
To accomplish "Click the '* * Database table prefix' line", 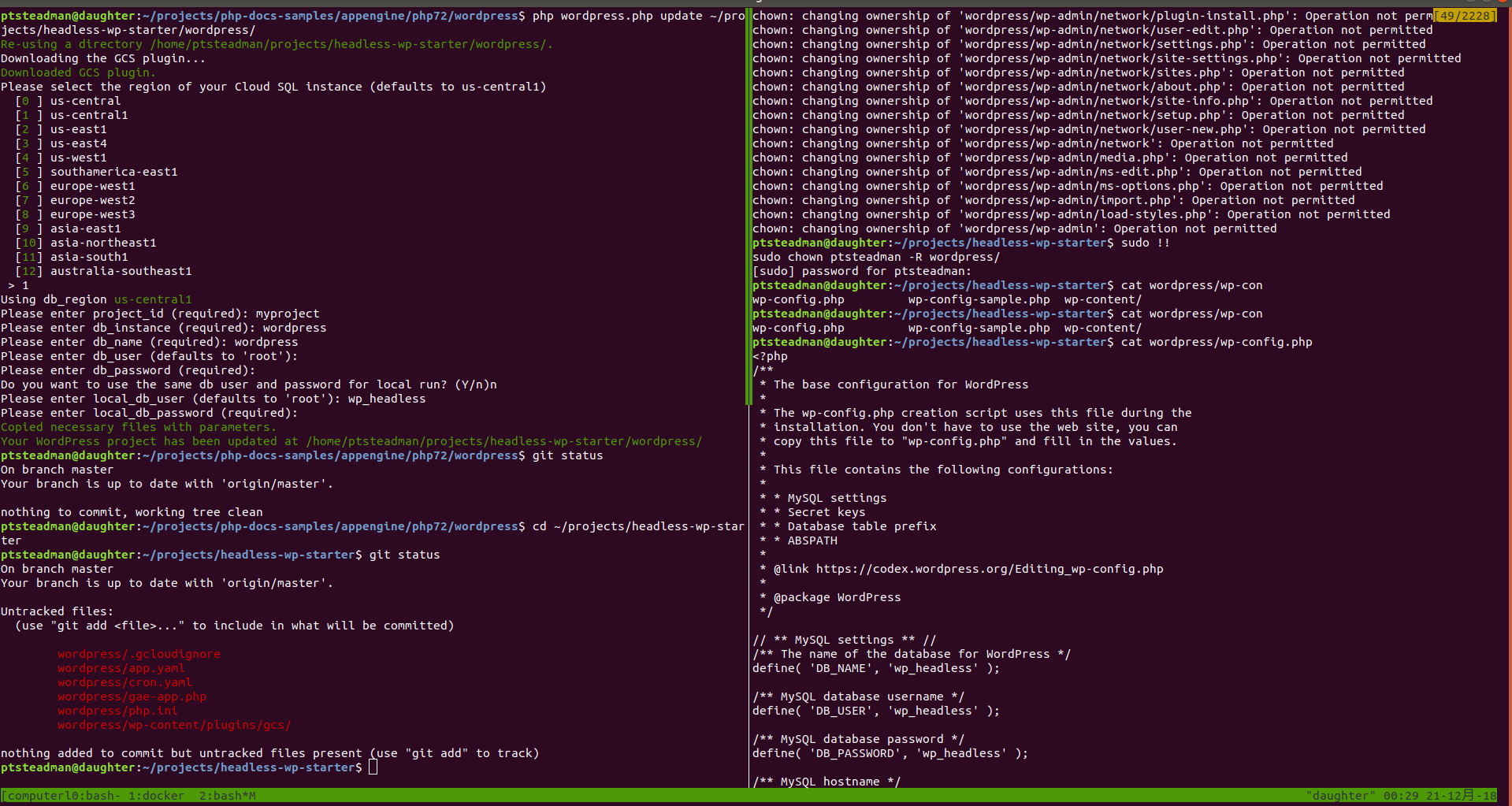I will coord(848,526).
